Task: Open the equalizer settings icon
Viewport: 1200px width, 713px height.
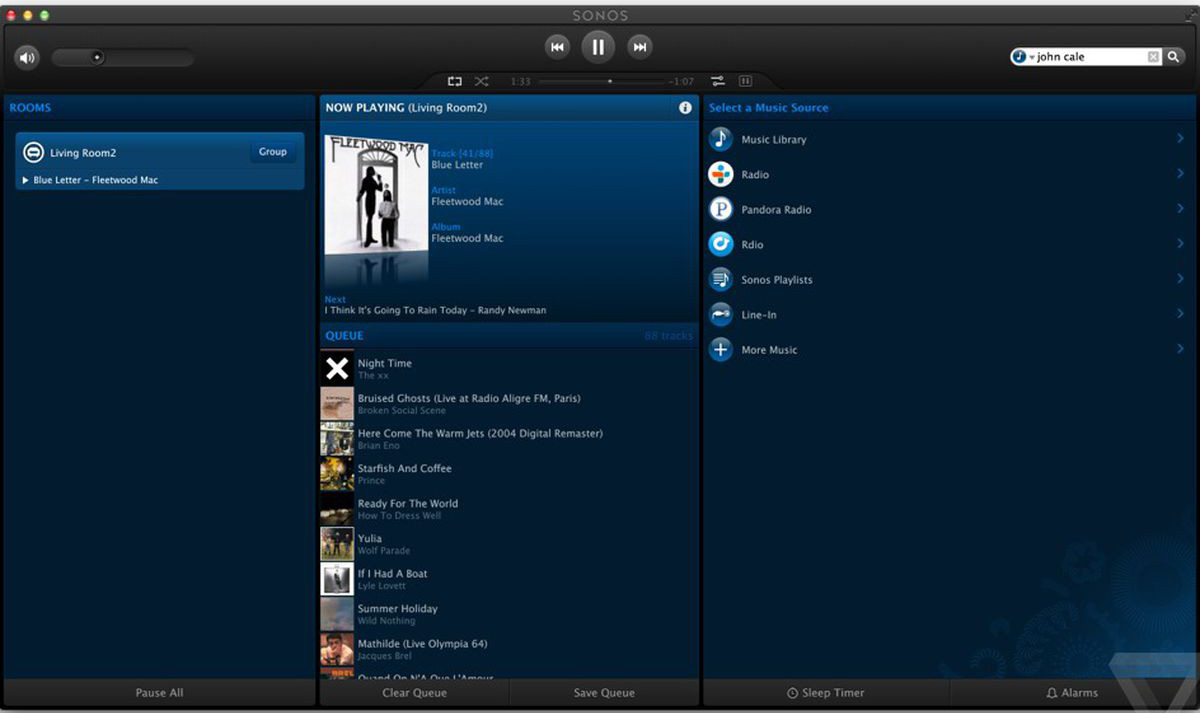Action: point(718,81)
